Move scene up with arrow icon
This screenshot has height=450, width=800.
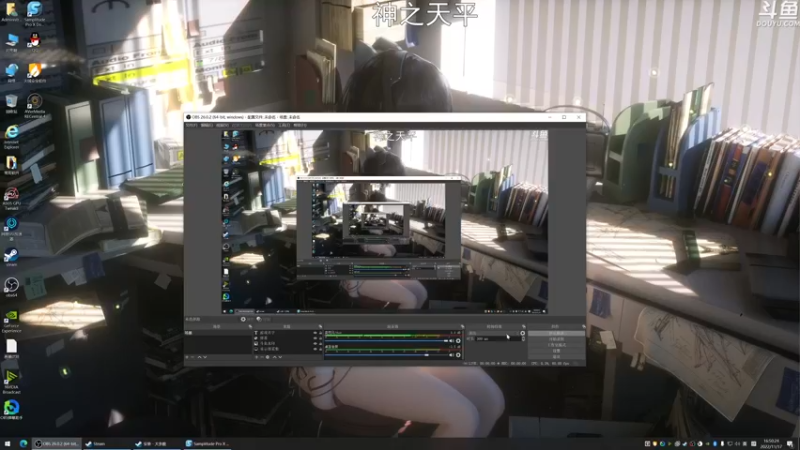pos(199,357)
